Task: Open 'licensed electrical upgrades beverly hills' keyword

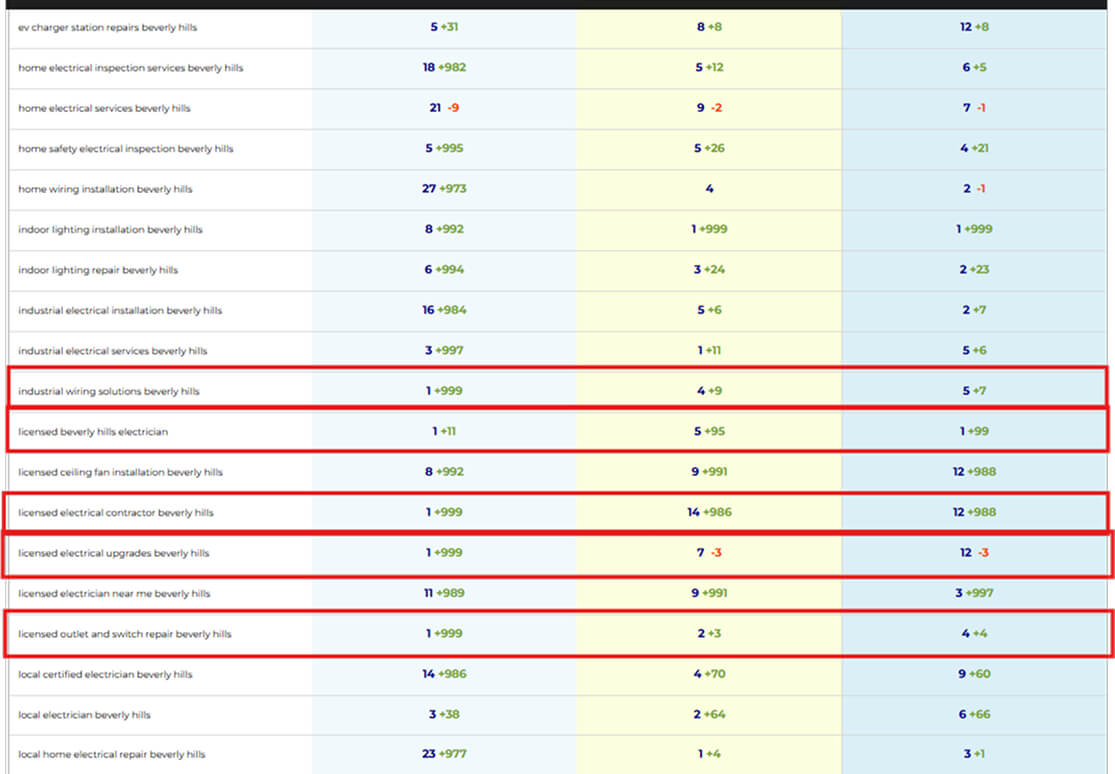Action: (113, 553)
